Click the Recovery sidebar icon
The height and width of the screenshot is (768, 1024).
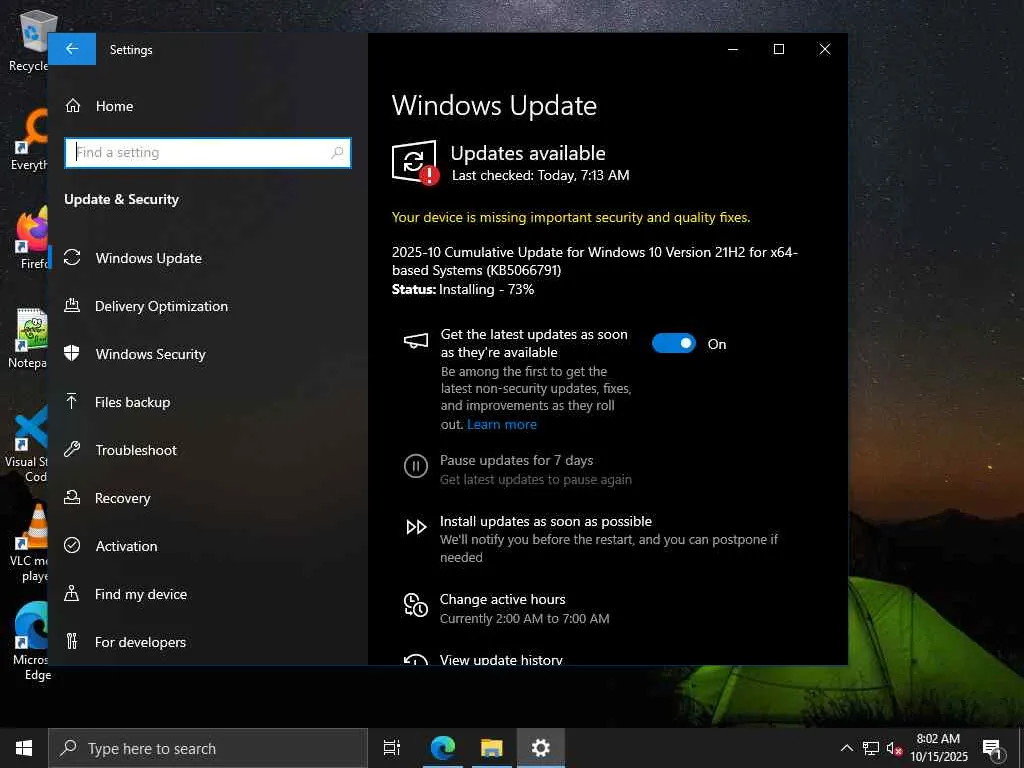coord(72,498)
